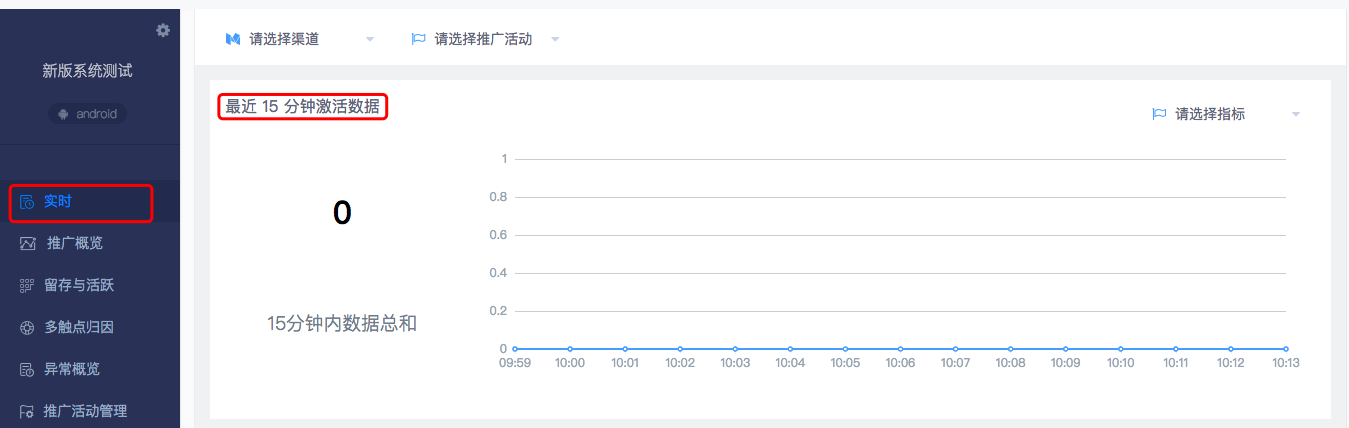Viewport: 1349px width, 428px height.
Task: Open 异常概览 from the sidebar
Action: [x=72, y=369]
